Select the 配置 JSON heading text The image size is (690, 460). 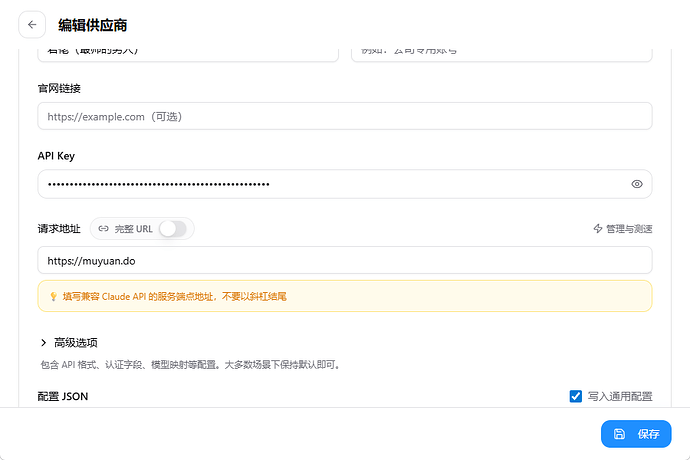coord(63,396)
